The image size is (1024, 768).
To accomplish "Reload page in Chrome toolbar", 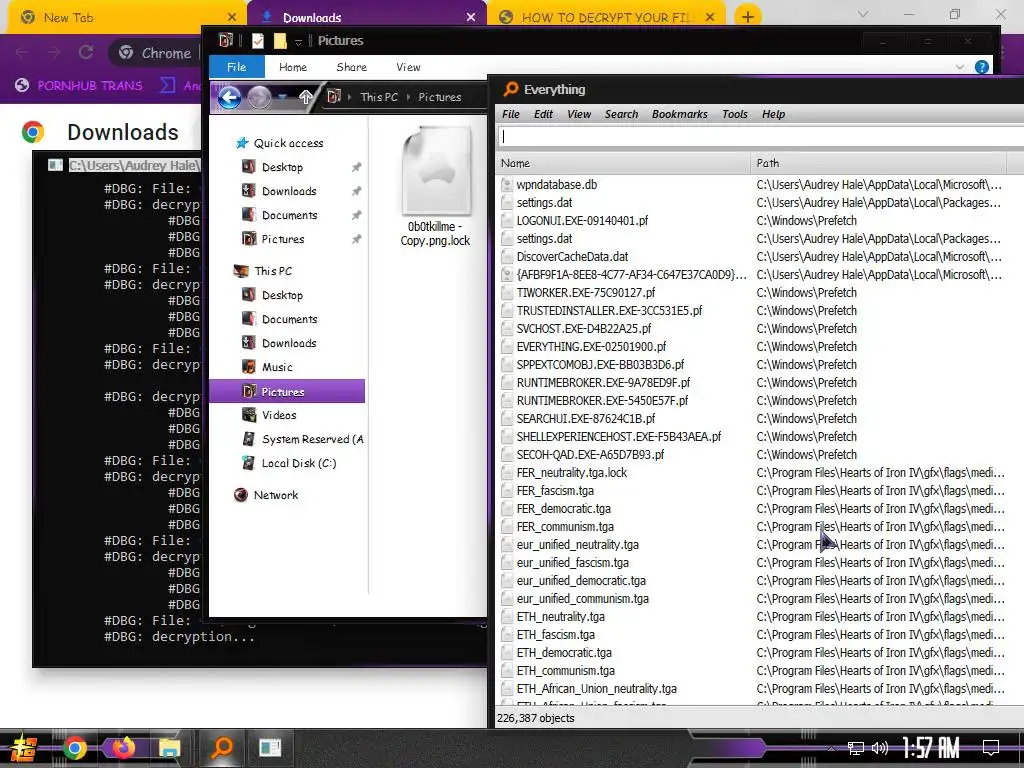I will pos(86,52).
